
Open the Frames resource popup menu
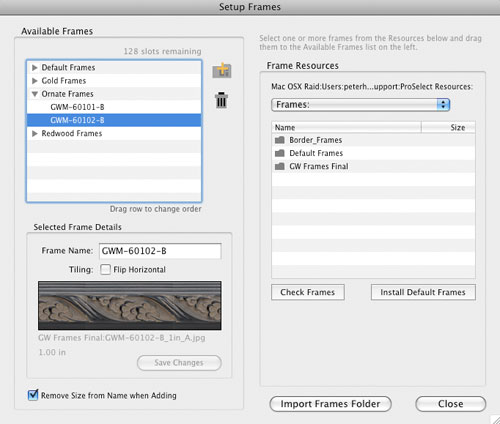tap(361, 105)
